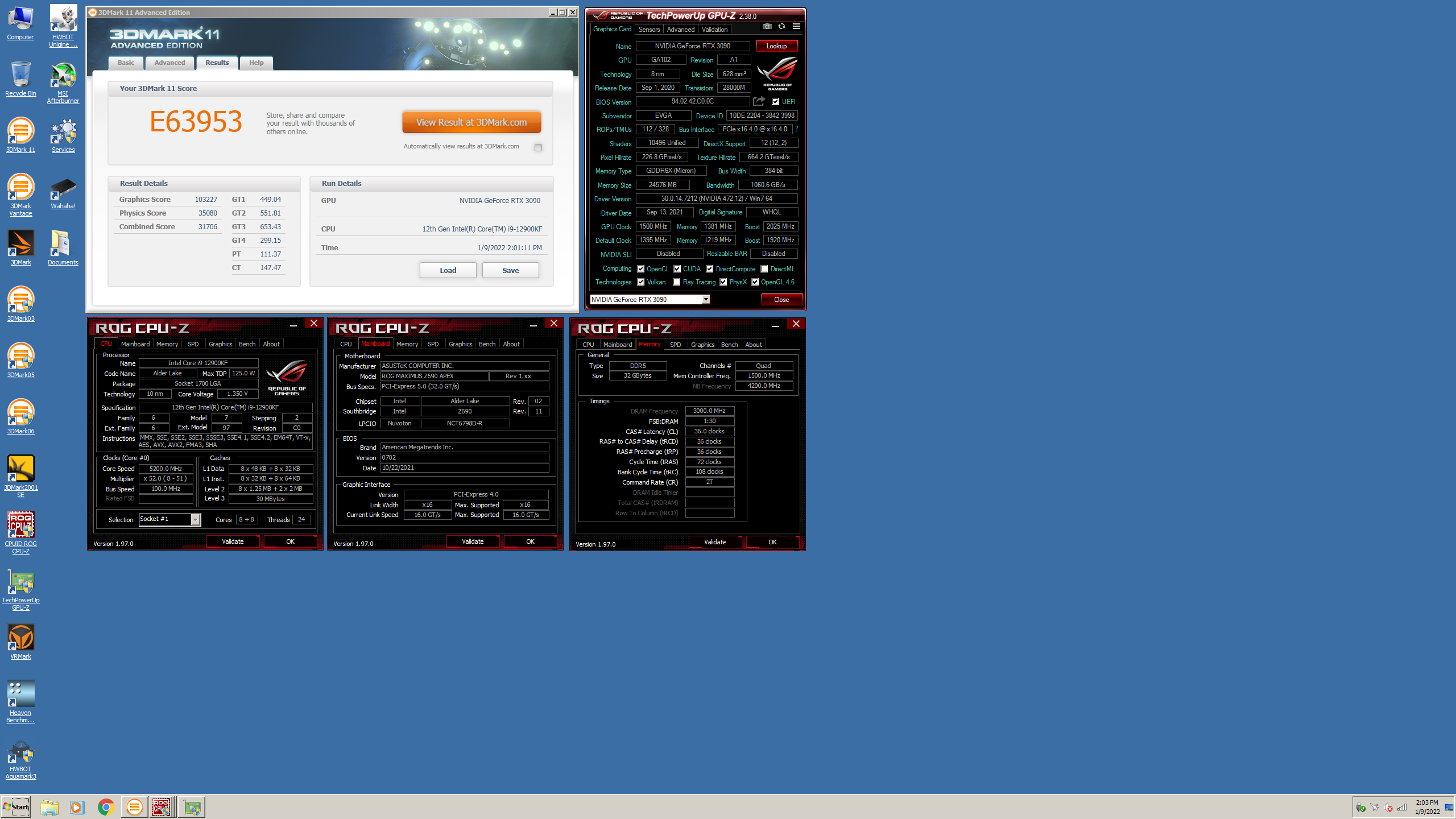Viewport: 1456px width, 819px height.
Task: Launch MSI Afterburner desktop shortcut
Action: click(x=63, y=83)
